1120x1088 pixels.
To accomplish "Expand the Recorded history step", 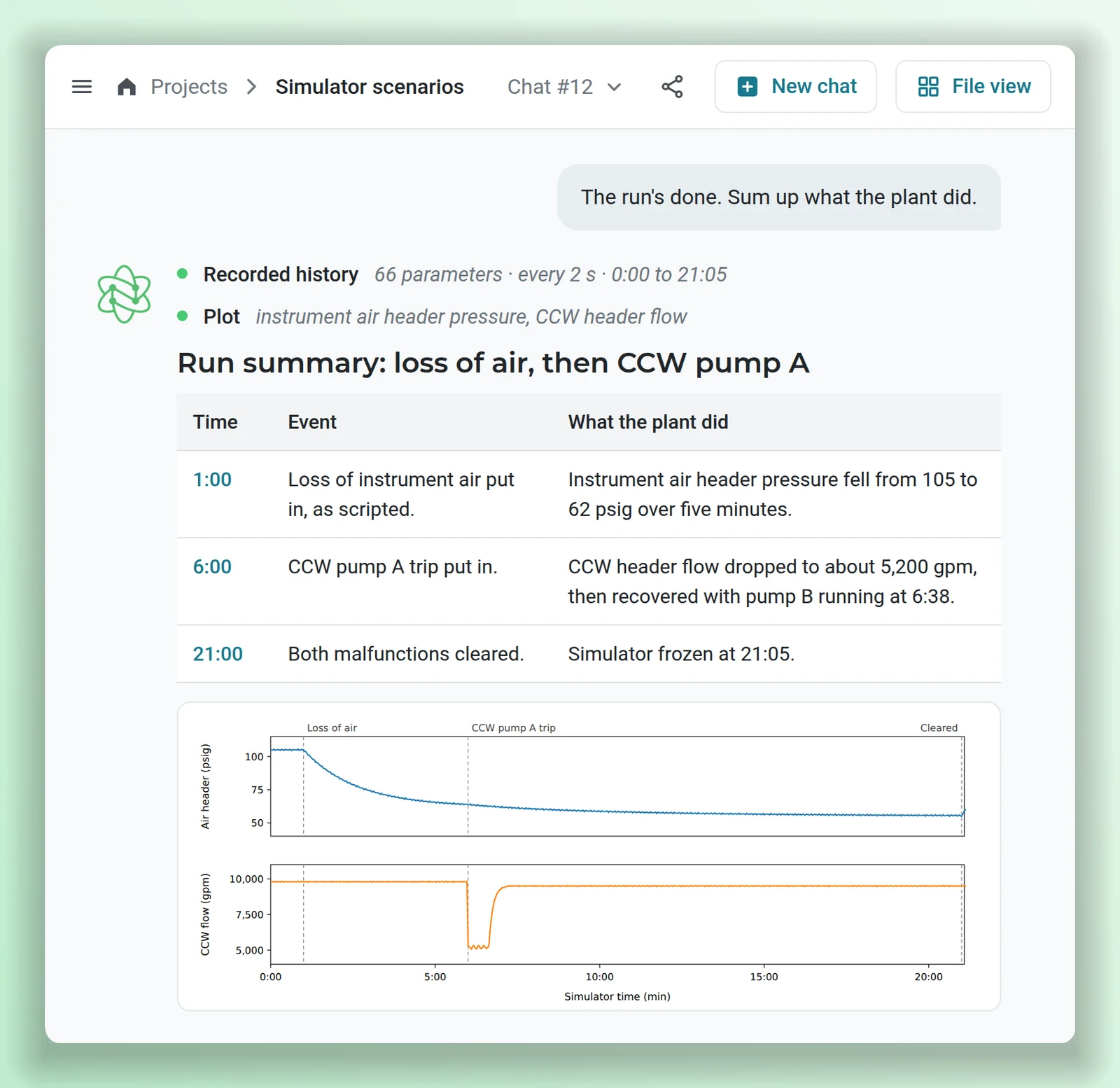I will [x=281, y=274].
